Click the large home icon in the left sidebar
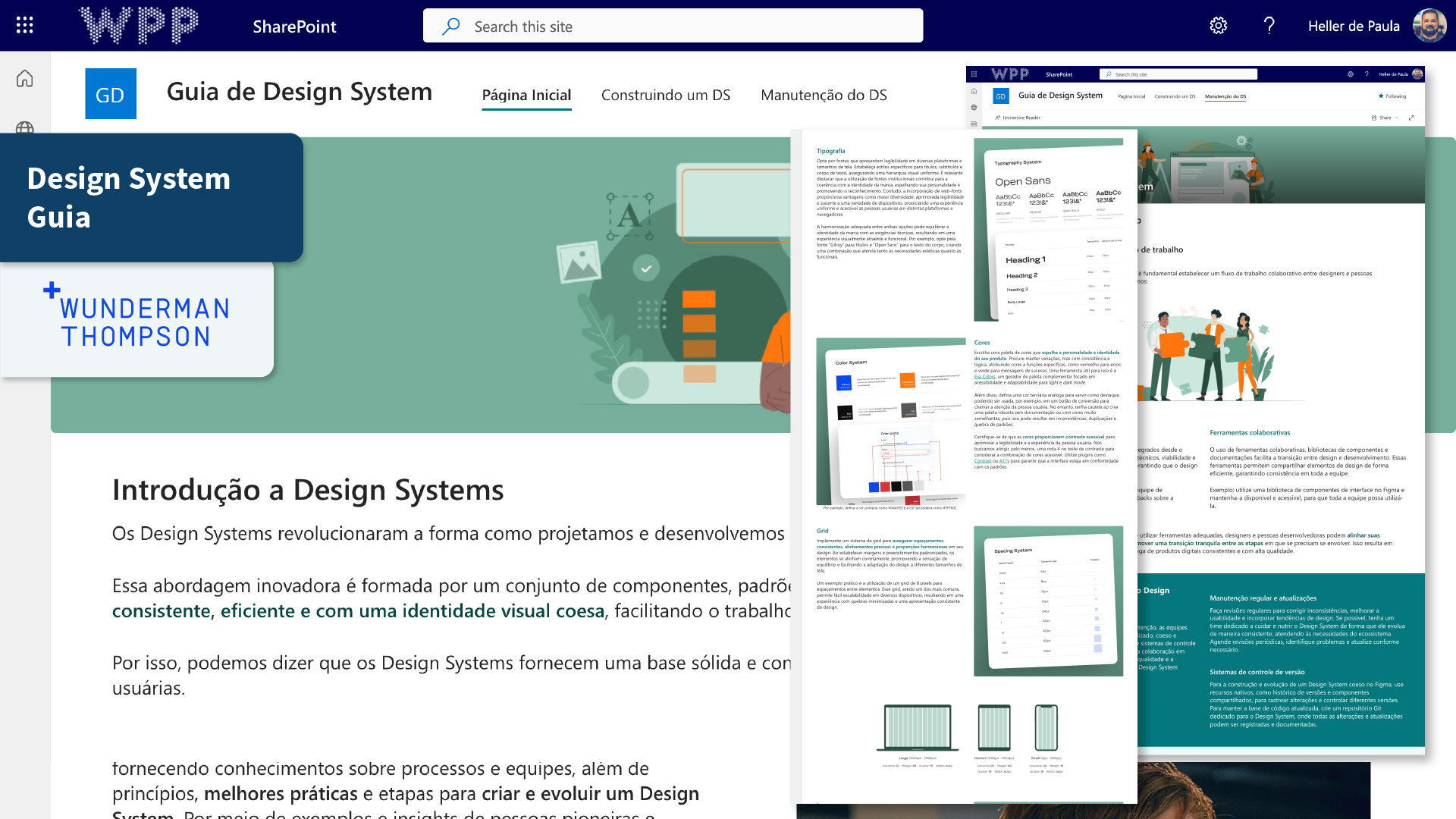This screenshot has height=819, width=1456. (25, 78)
